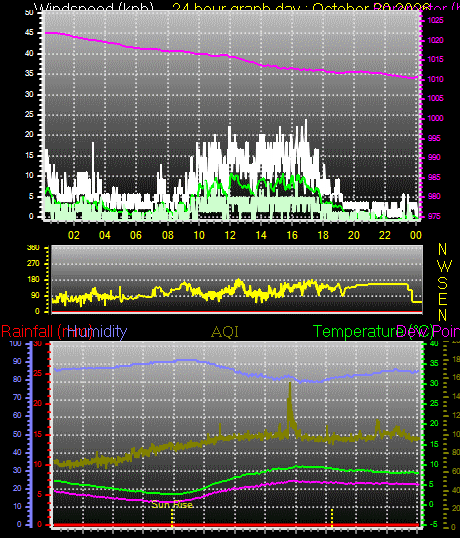Click barometer axis value 1015
This screenshot has width=460, height=538.
[436, 60]
